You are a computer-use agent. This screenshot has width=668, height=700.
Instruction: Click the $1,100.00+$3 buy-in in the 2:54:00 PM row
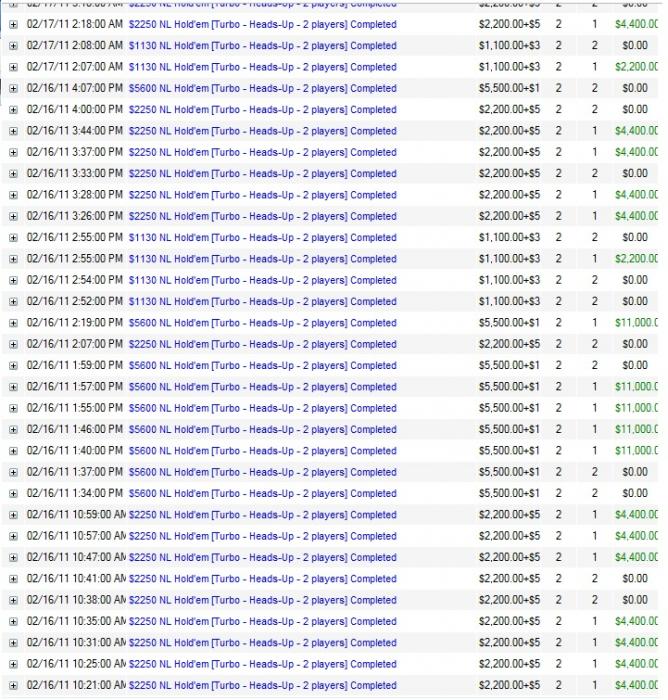coord(509,280)
